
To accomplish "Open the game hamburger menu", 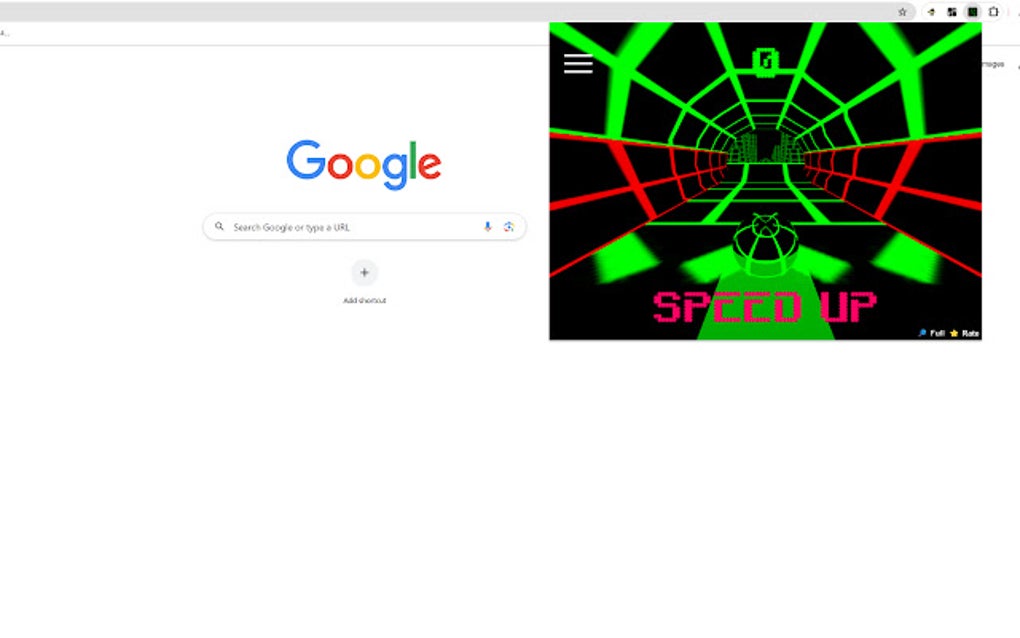I will click(x=578, y=64).
